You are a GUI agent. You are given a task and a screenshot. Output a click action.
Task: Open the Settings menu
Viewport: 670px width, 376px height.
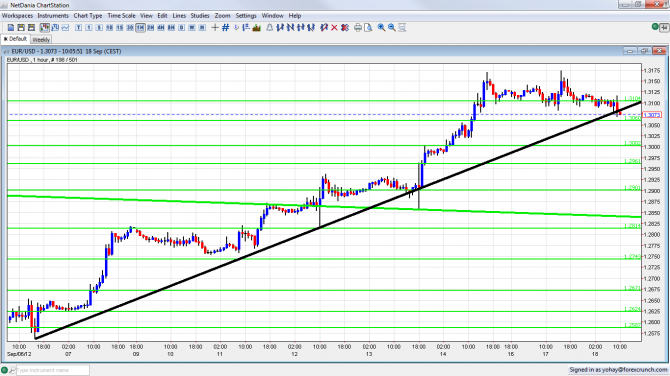246,15
